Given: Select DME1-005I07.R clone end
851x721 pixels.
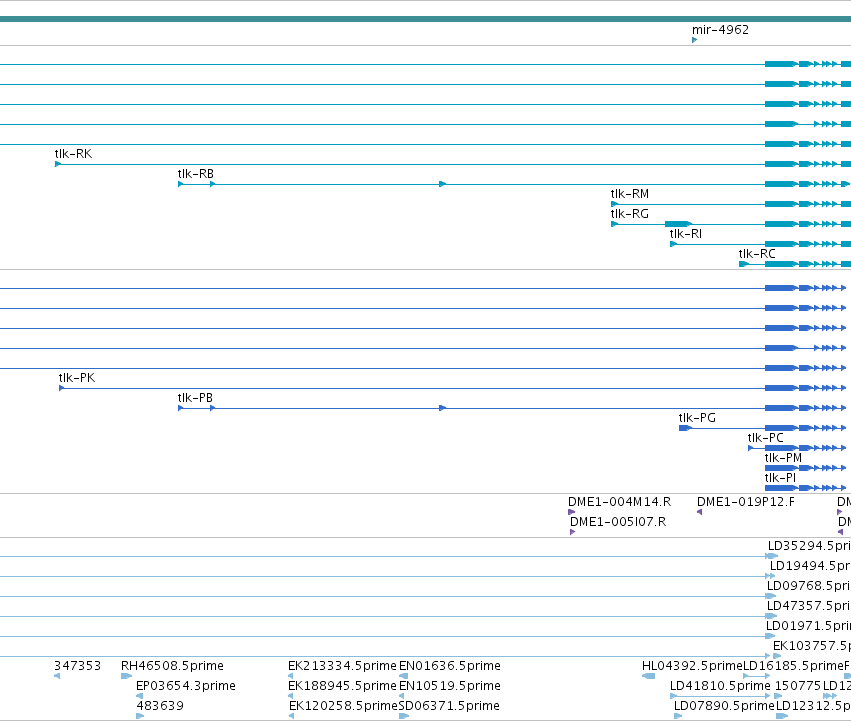Looking at the screenshot, I should [x=618, y=522].
